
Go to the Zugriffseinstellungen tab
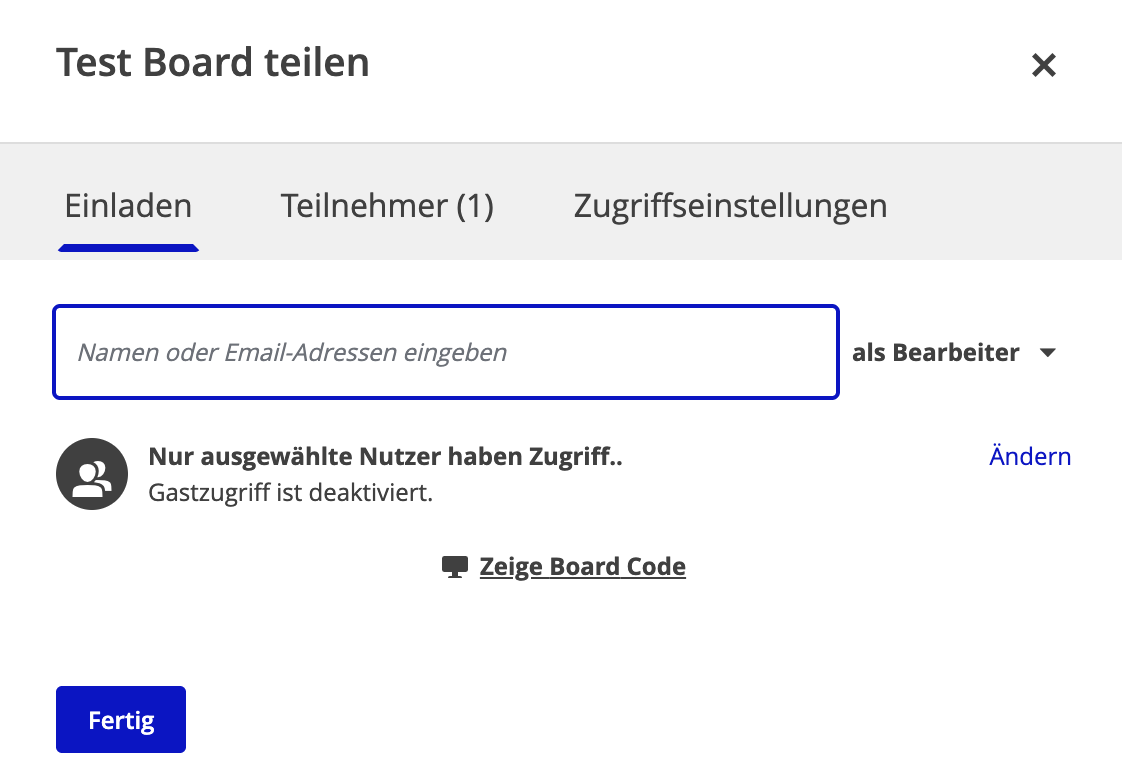pos(730,206)
